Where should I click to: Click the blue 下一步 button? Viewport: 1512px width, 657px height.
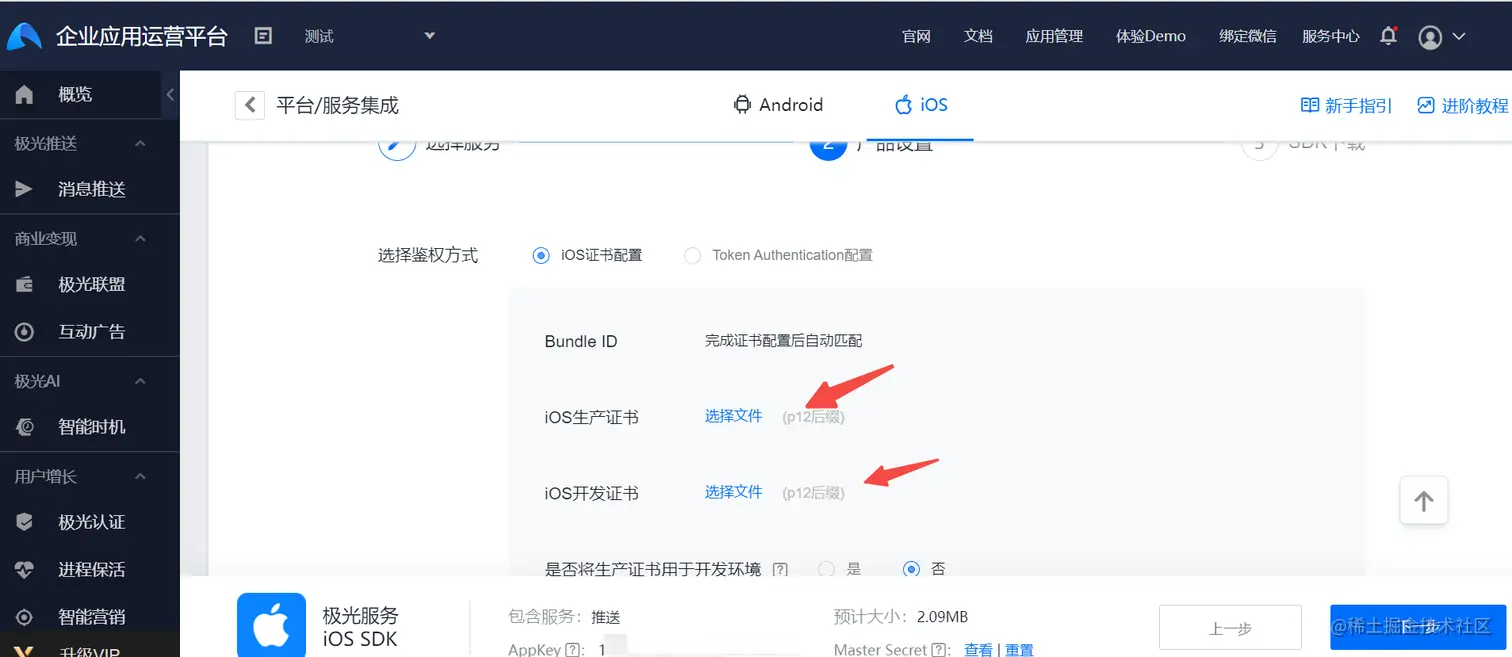(1418, 627)
